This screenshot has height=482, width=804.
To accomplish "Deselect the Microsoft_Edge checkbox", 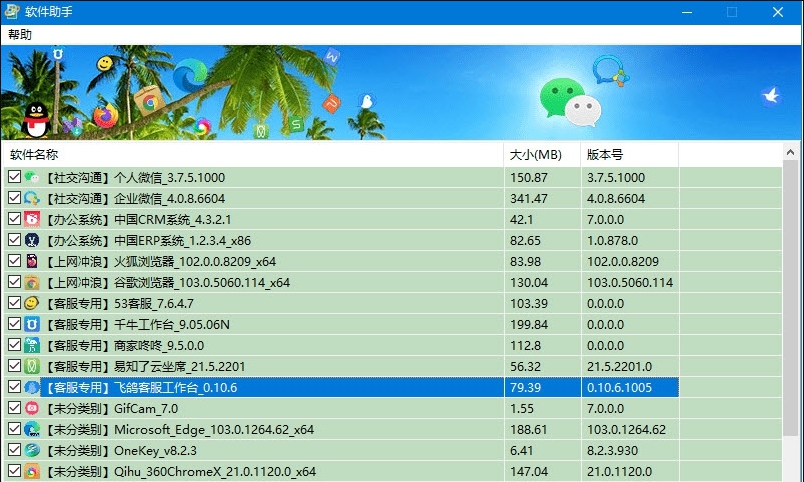I will tap(14, 429).
